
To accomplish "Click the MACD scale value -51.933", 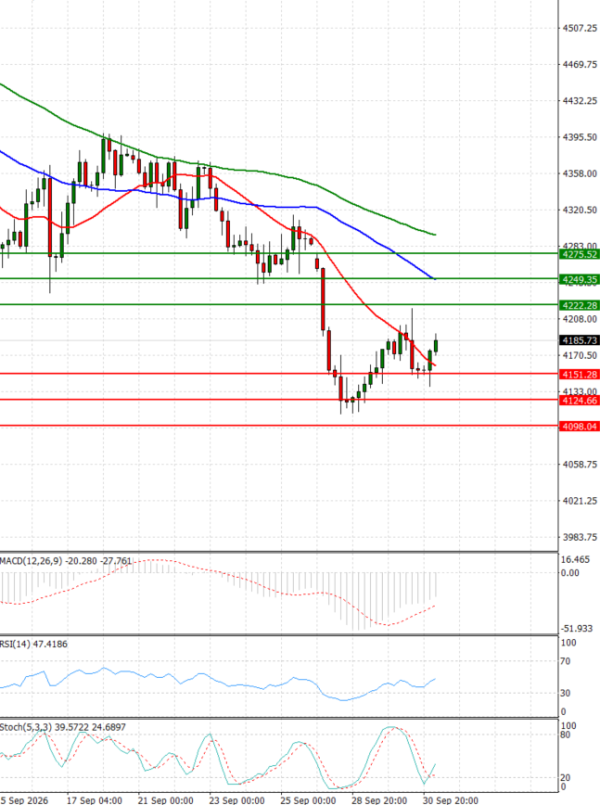I will coord(576,628).
